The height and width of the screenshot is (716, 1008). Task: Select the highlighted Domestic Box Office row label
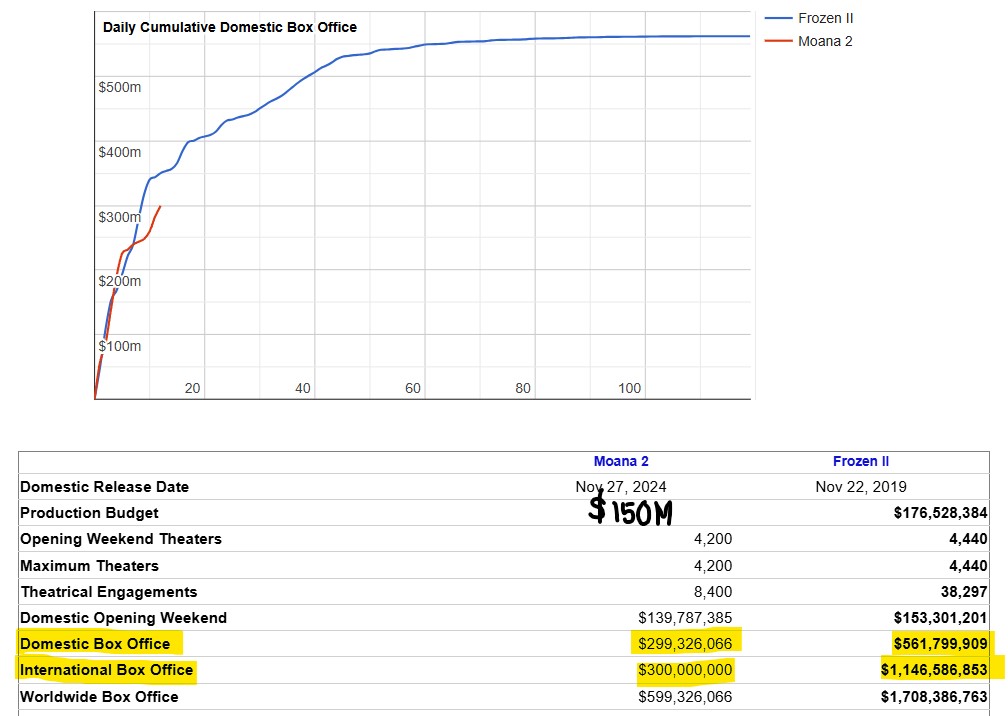coord(95,643)
